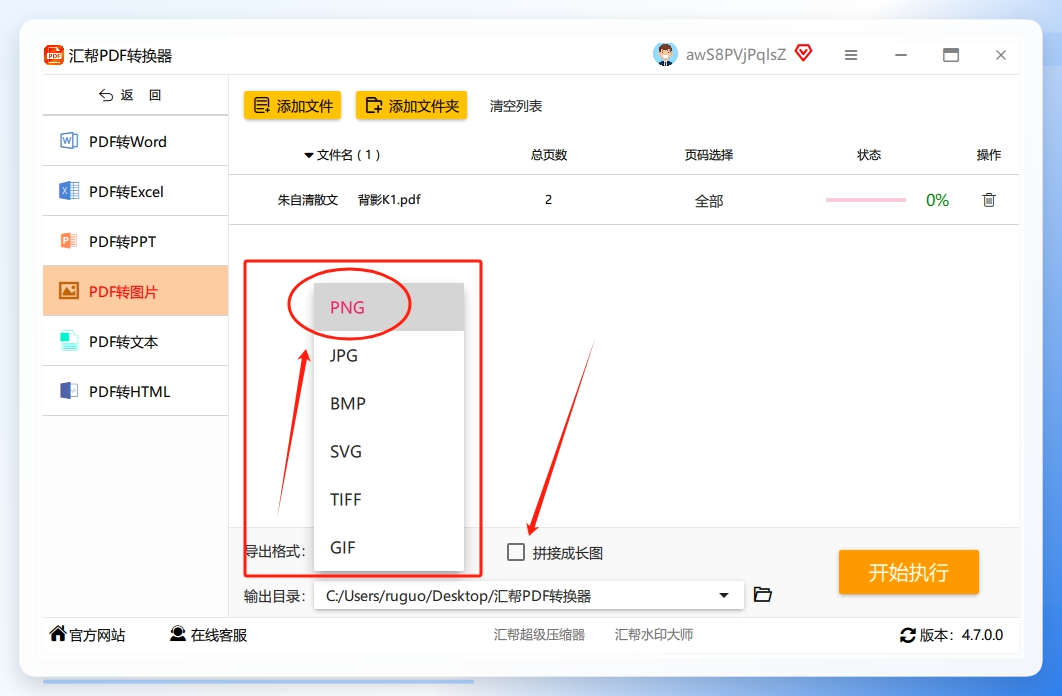Click the 0% status text
The image size is (1062, 696).
coord(937,200)
